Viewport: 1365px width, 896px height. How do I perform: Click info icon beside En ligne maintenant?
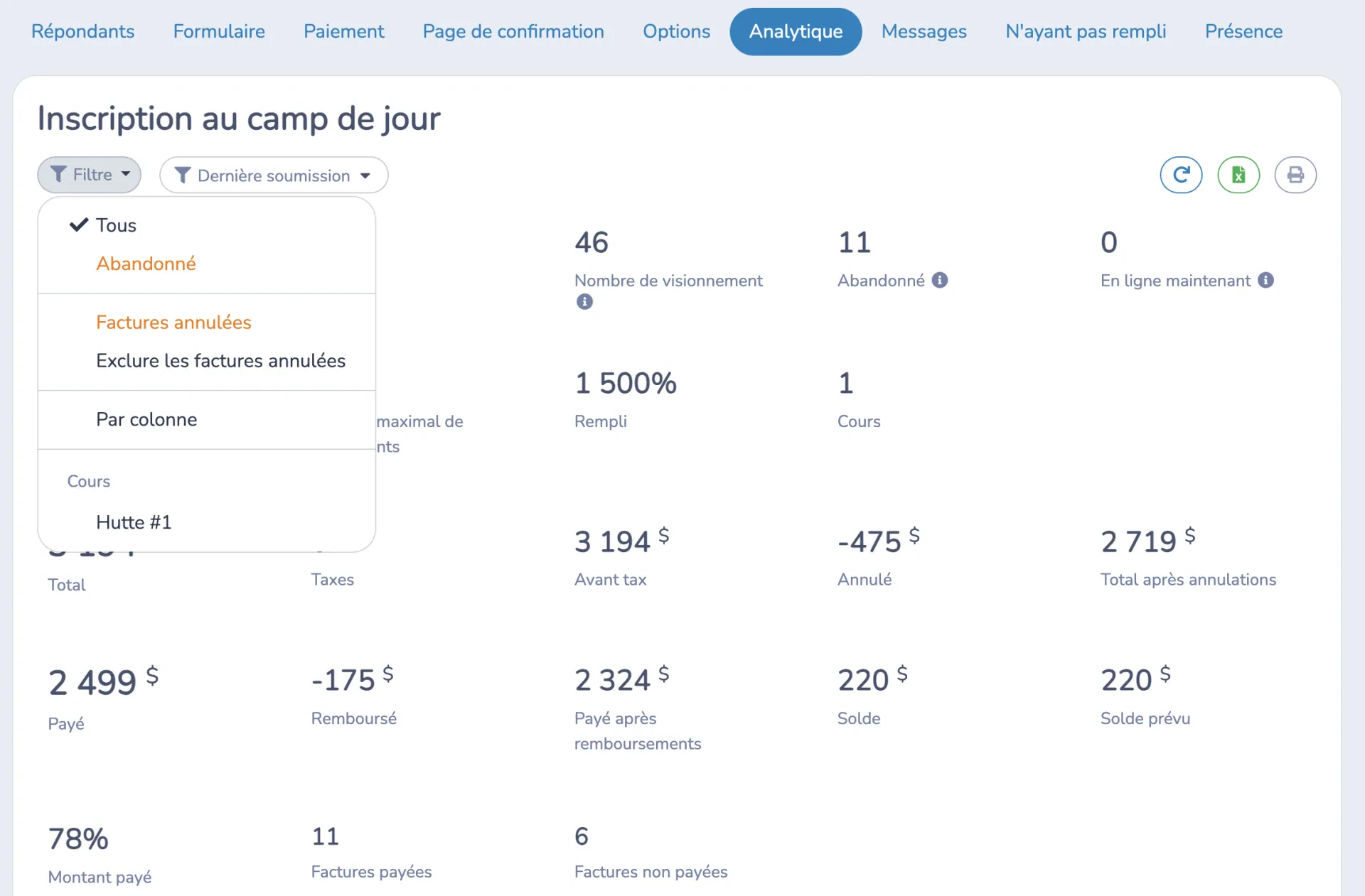(1265, 280)
